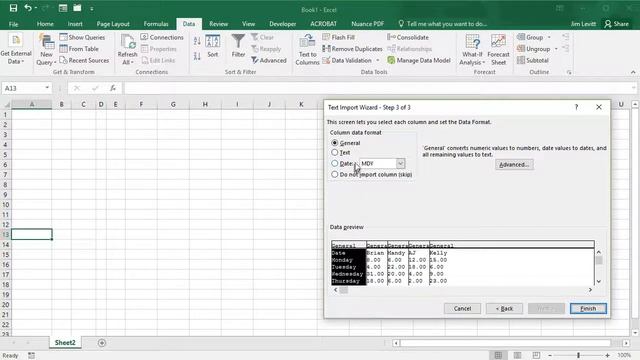Create a Forecast Sheet
The height and width of the screenshot is (360, 640).
[498, 50]
